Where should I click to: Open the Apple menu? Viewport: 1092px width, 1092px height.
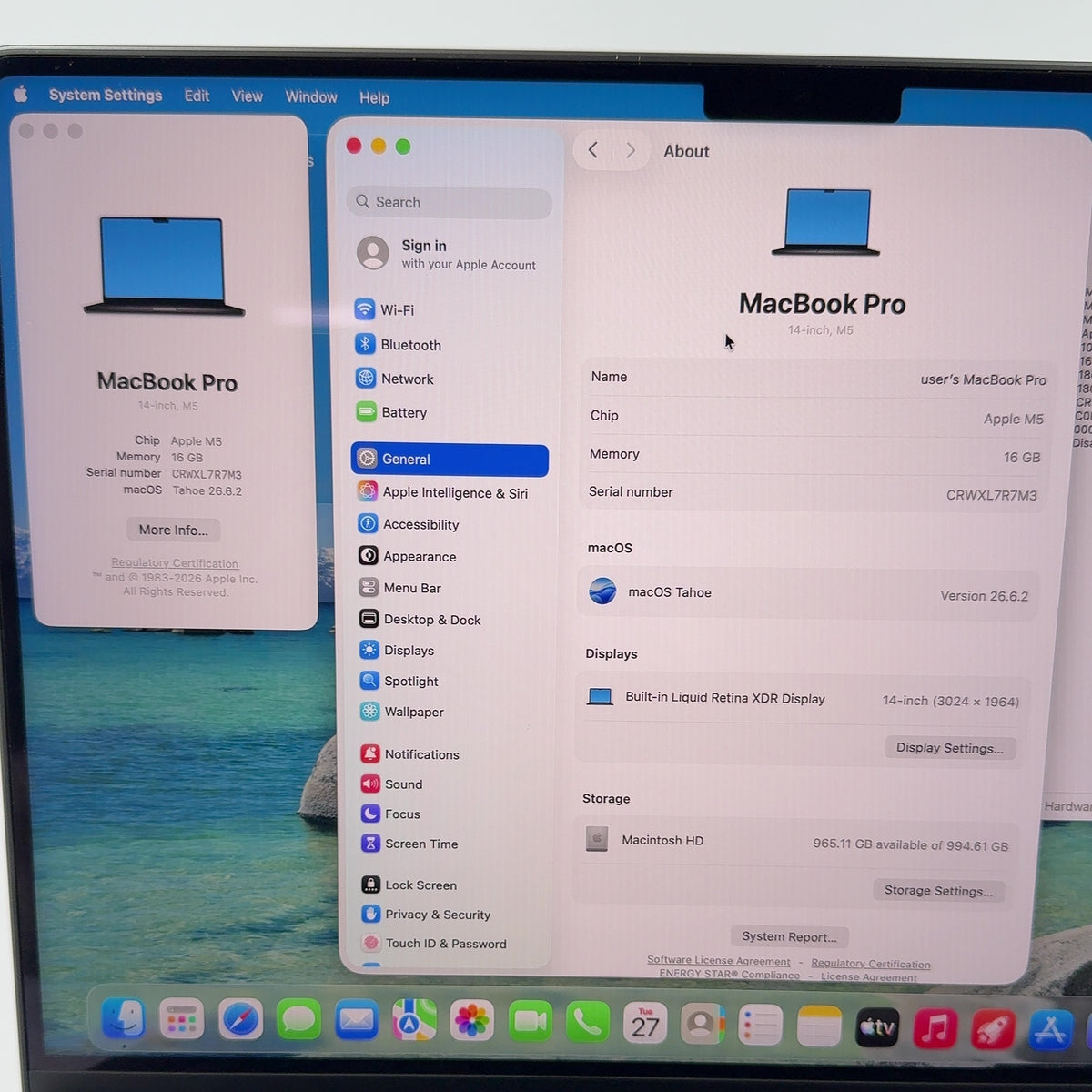[x=21, y=94]
